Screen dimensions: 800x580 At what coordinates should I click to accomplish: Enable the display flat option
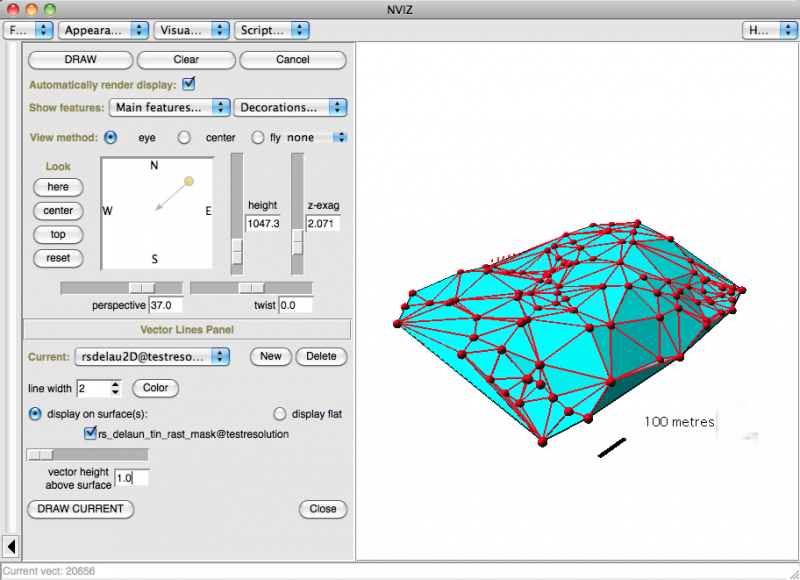point(280,414)
